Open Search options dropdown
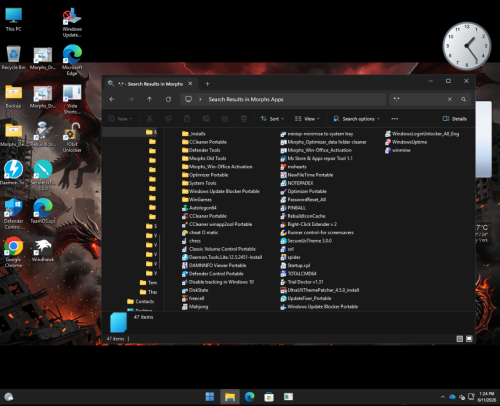The width and height of the screenshot is (500, 406). (356, 119)
